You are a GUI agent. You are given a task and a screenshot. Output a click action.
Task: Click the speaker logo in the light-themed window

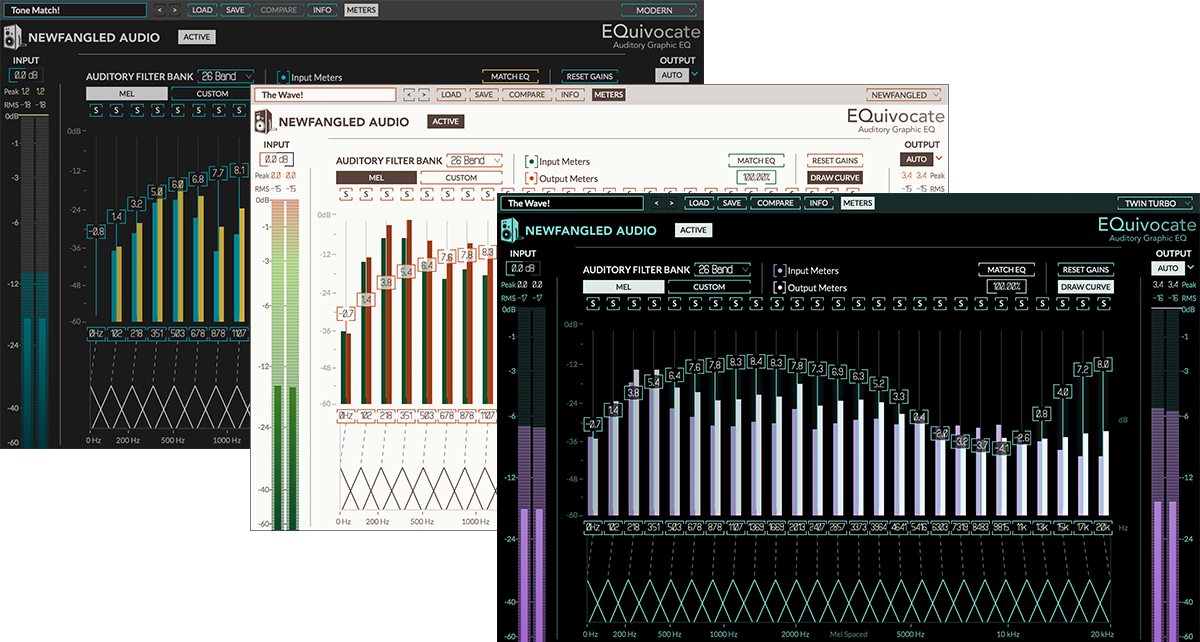(263, 122)
